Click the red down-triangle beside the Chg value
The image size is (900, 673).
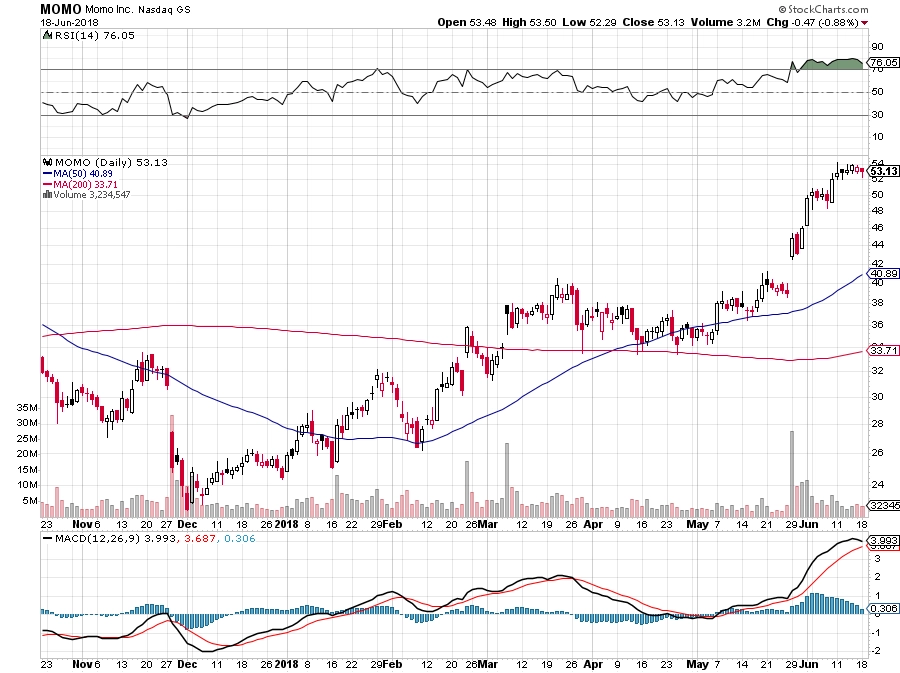pos(865,23)
